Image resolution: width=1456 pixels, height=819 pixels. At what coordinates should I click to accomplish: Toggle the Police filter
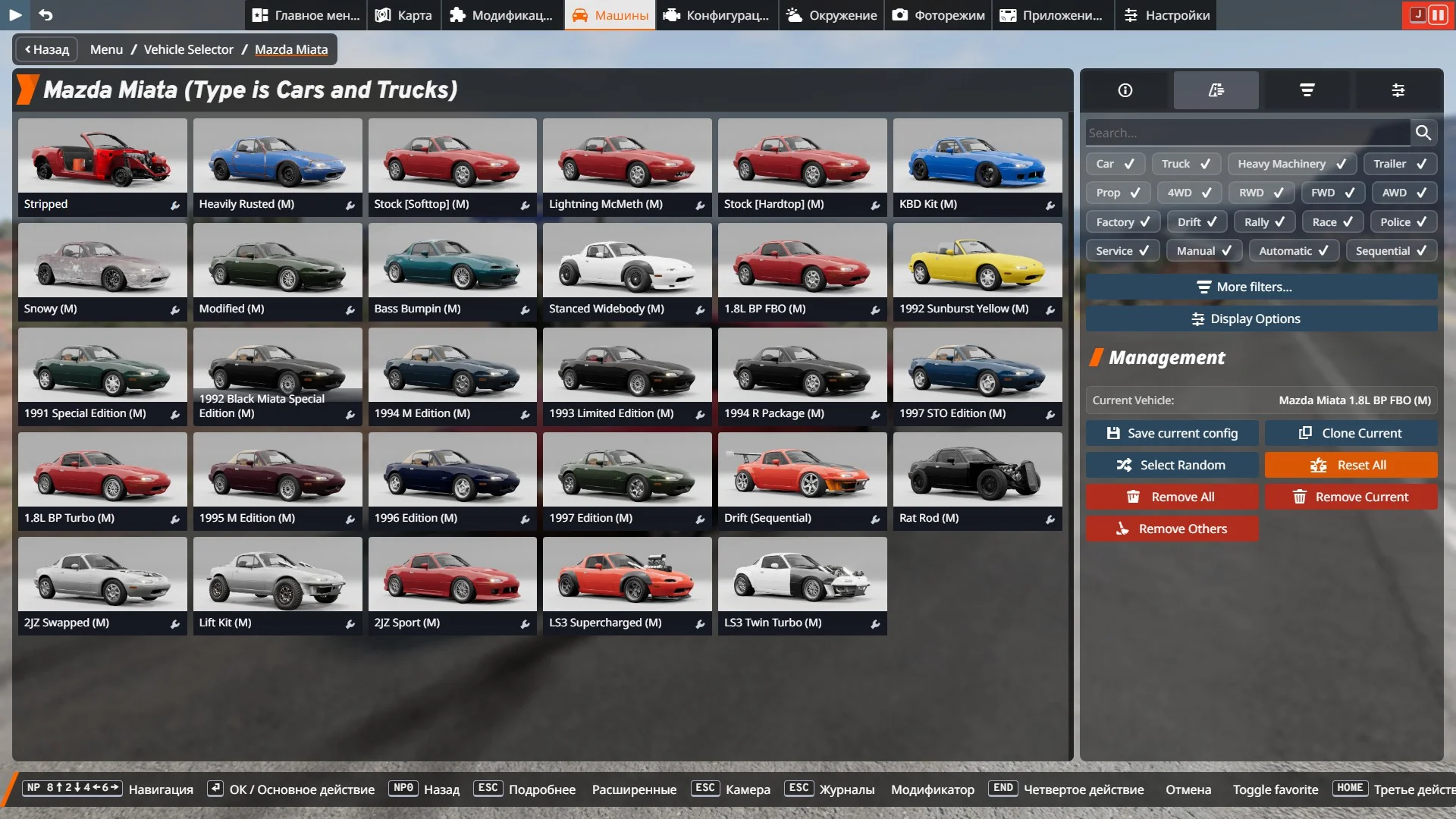coord(1403,222)
